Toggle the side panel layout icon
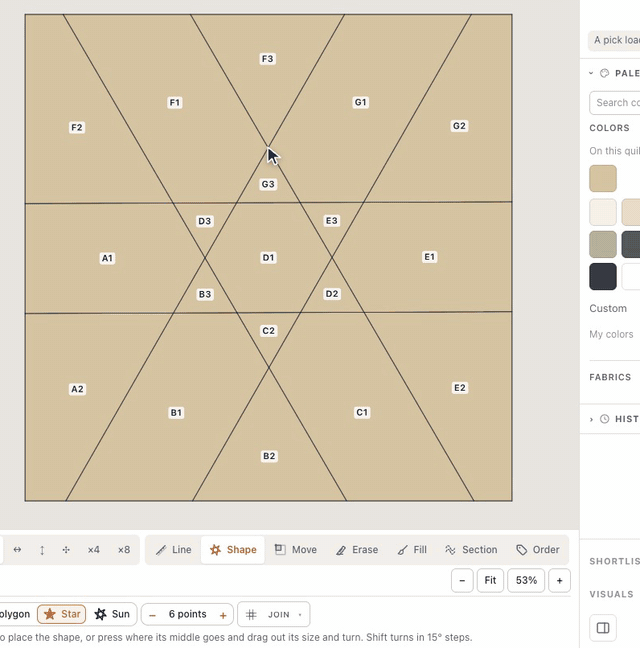 click(603, 628)
